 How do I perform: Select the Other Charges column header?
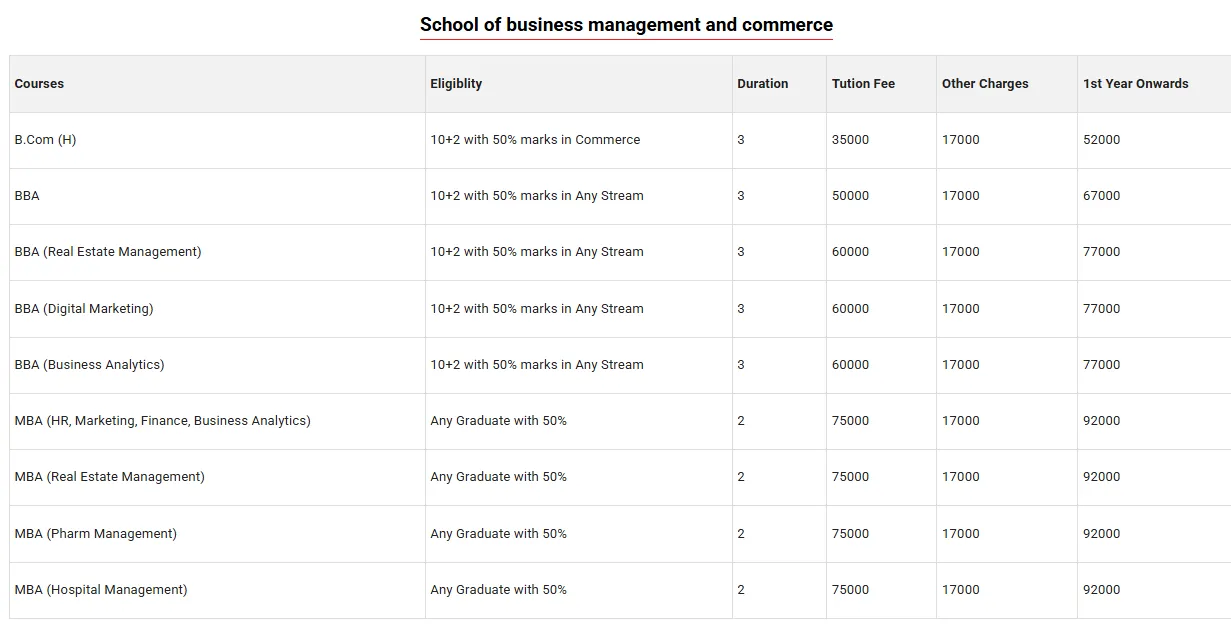pyautogui.click(x=985, y=84)
